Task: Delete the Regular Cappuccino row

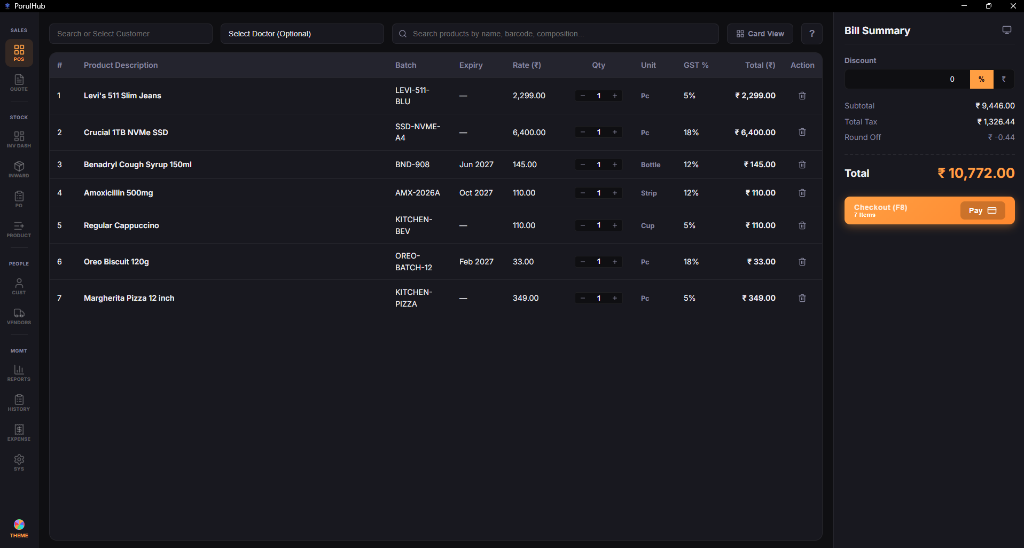Action: point(802,225)
